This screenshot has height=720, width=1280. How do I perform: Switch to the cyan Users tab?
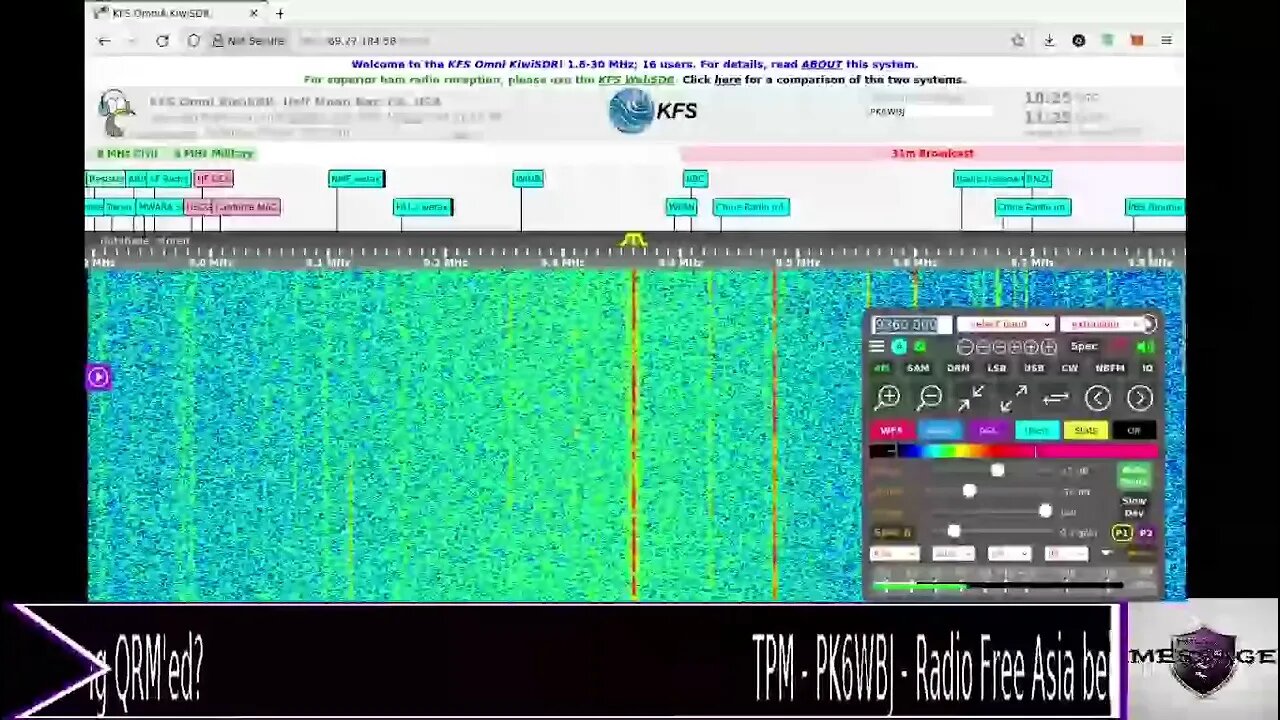[x=1036, y=431]
